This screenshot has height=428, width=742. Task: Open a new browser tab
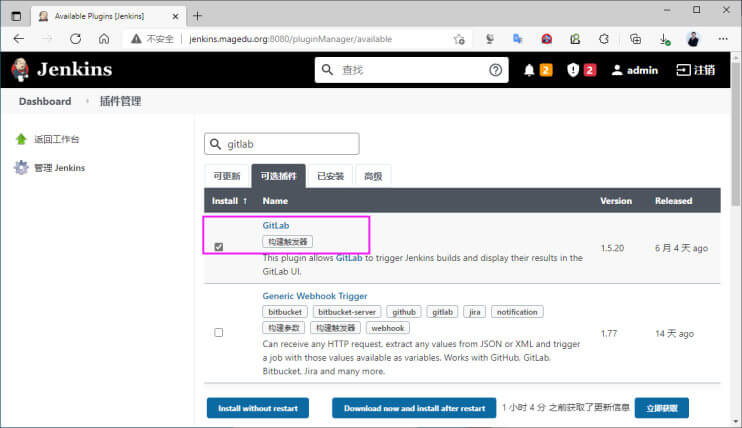[197, 16]
